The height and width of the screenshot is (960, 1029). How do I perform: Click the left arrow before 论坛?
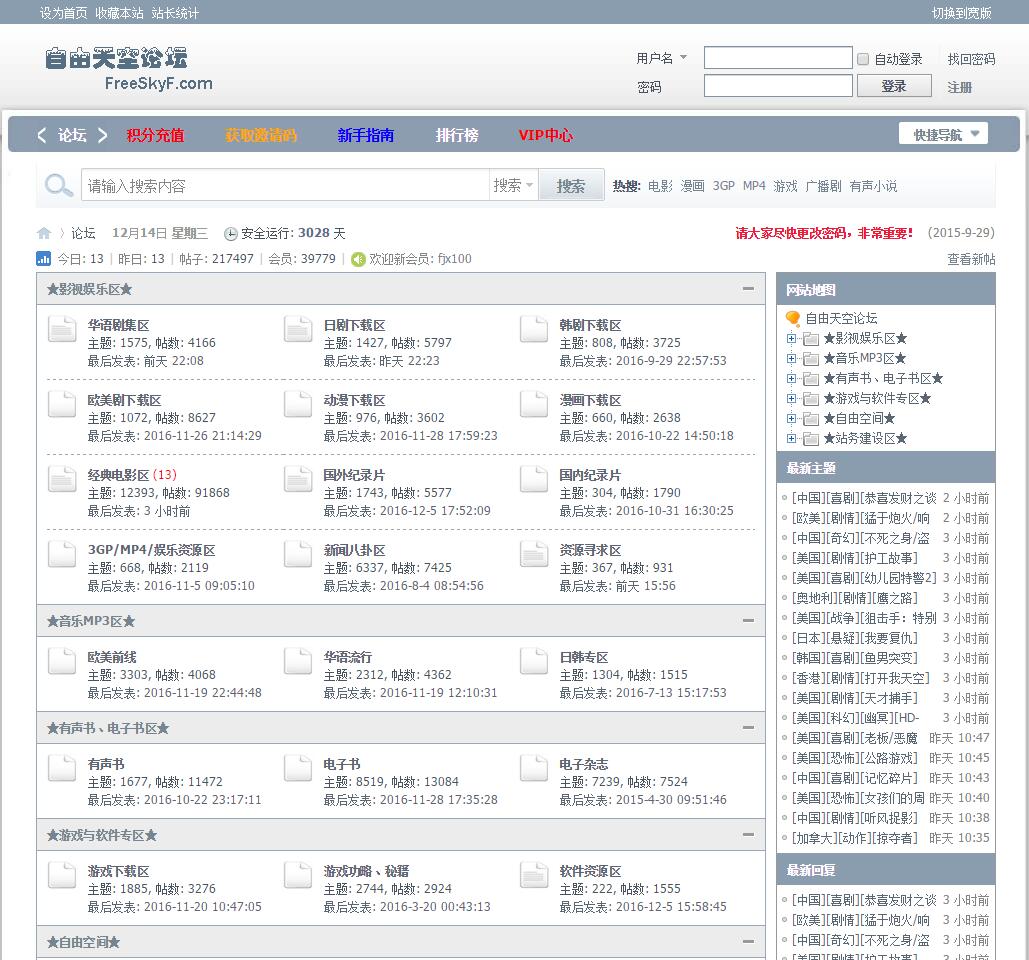42,135
